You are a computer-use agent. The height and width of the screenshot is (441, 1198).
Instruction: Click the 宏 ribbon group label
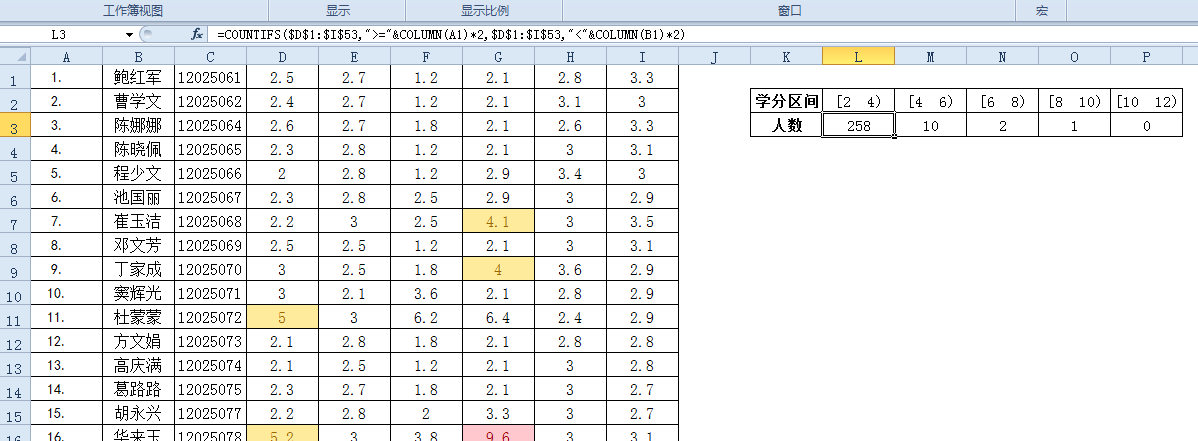[x=1041, y=10]
